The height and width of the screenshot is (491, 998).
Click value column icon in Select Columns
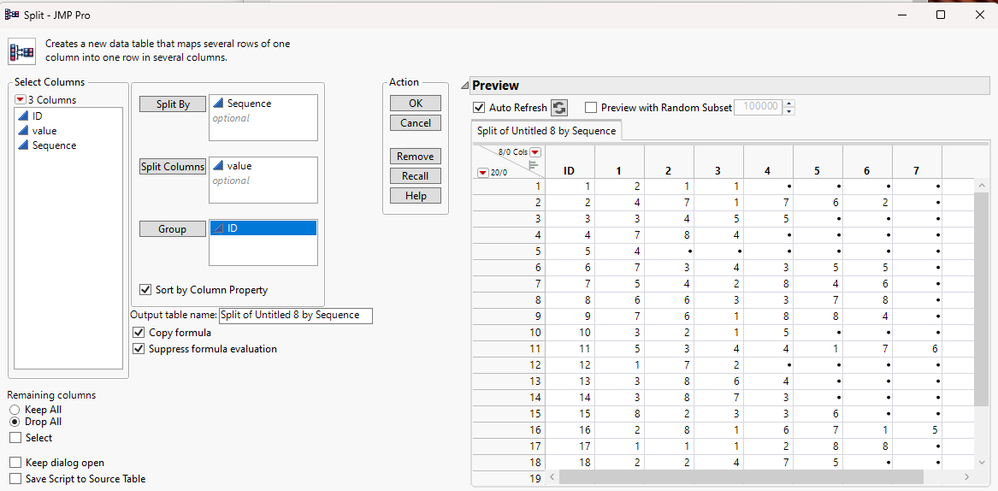pos(22,131)
